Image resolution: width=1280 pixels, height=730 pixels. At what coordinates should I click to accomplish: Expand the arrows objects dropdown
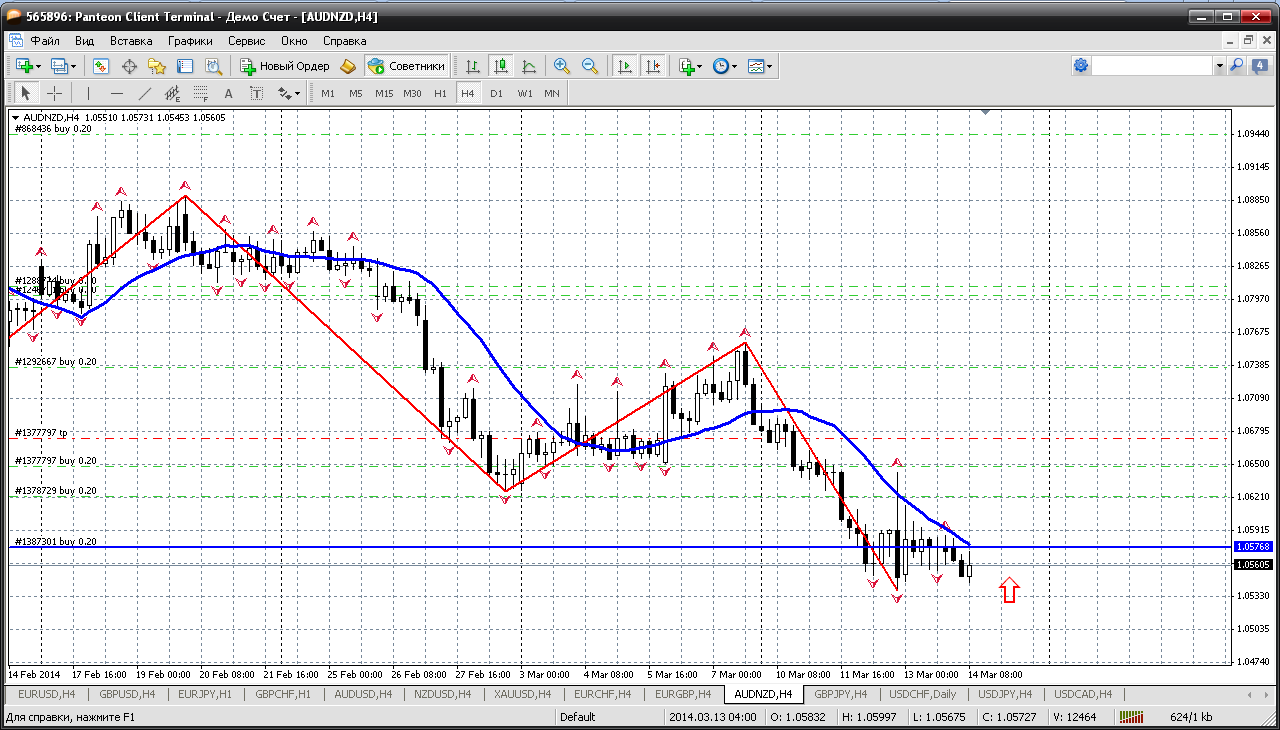289,93
